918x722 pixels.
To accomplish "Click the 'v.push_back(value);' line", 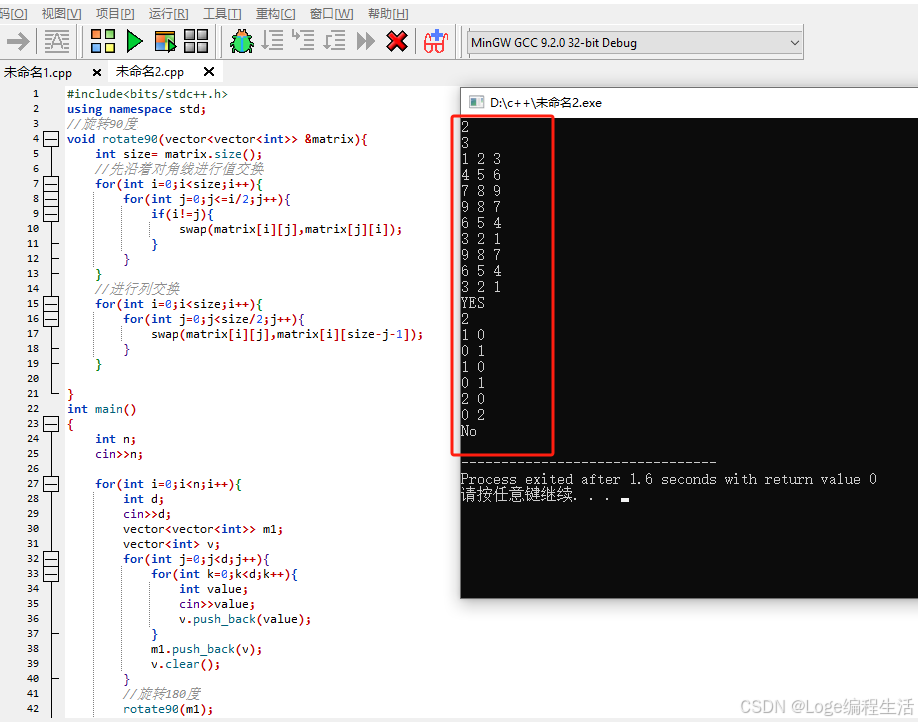I will click(x=245, y=619).
